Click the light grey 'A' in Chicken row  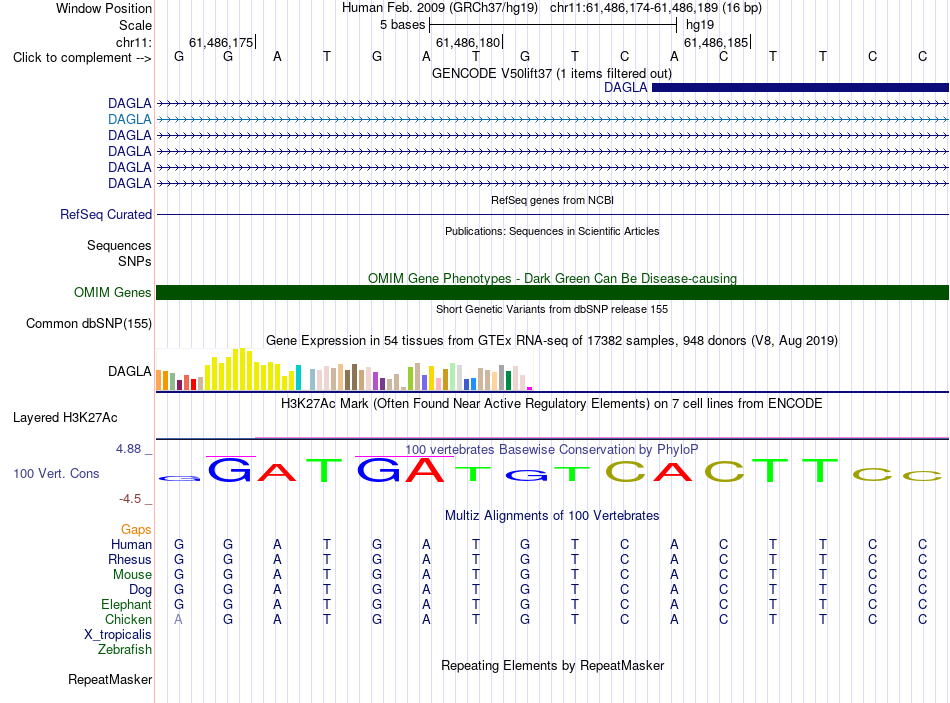(178, 619)
